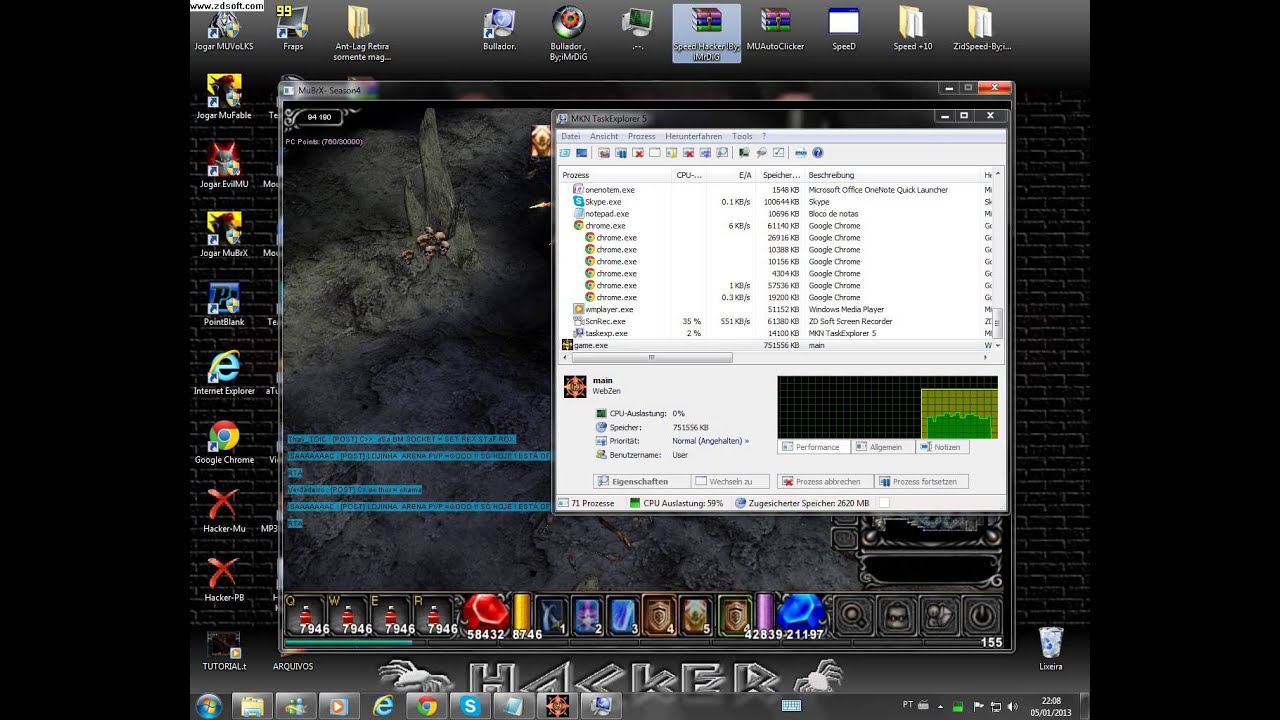
Task: Click the magnifier properties toolbar icon
Action: [722, 153]
